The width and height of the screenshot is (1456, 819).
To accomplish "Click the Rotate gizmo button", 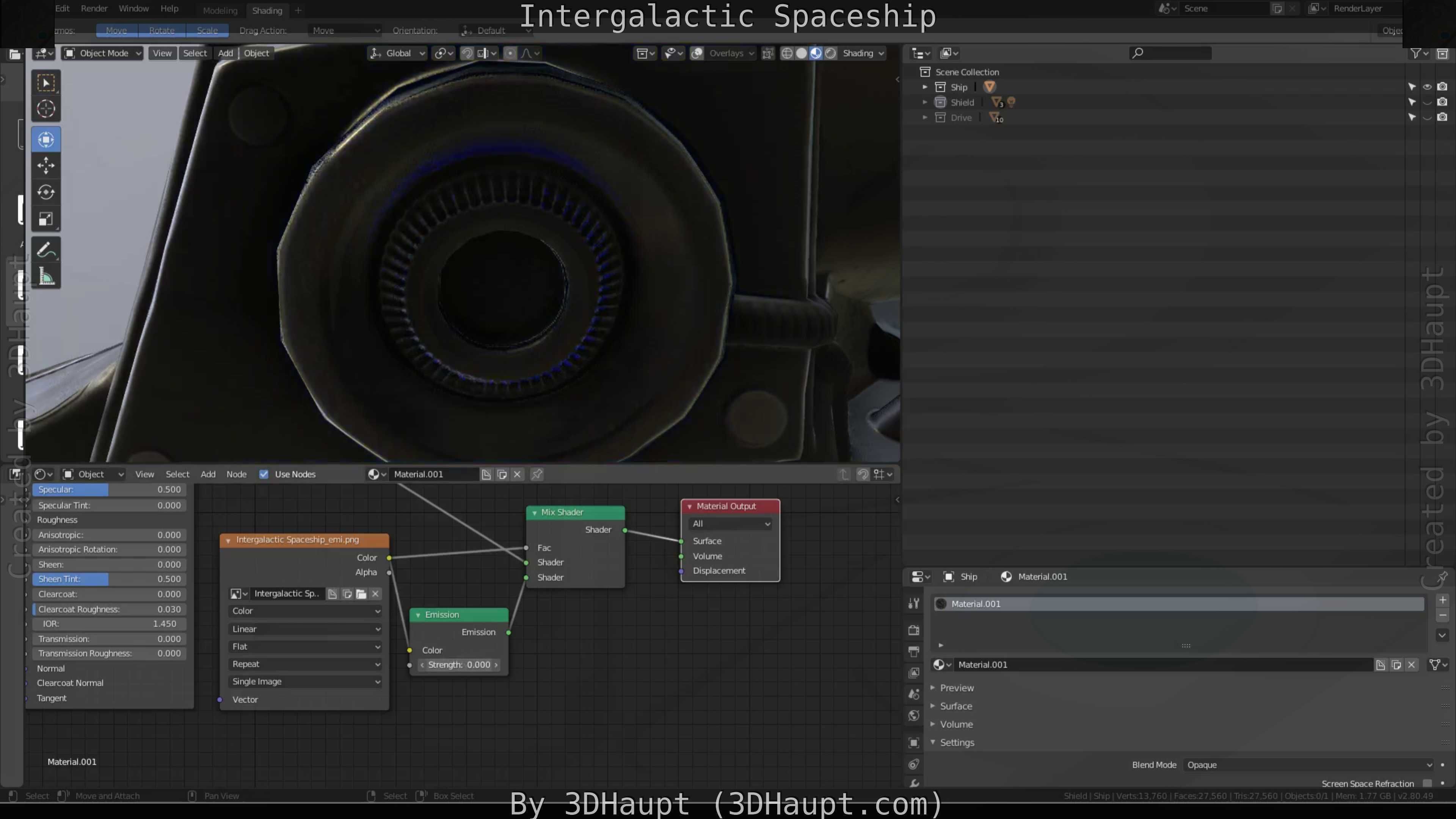I will (x=162, y=30).
